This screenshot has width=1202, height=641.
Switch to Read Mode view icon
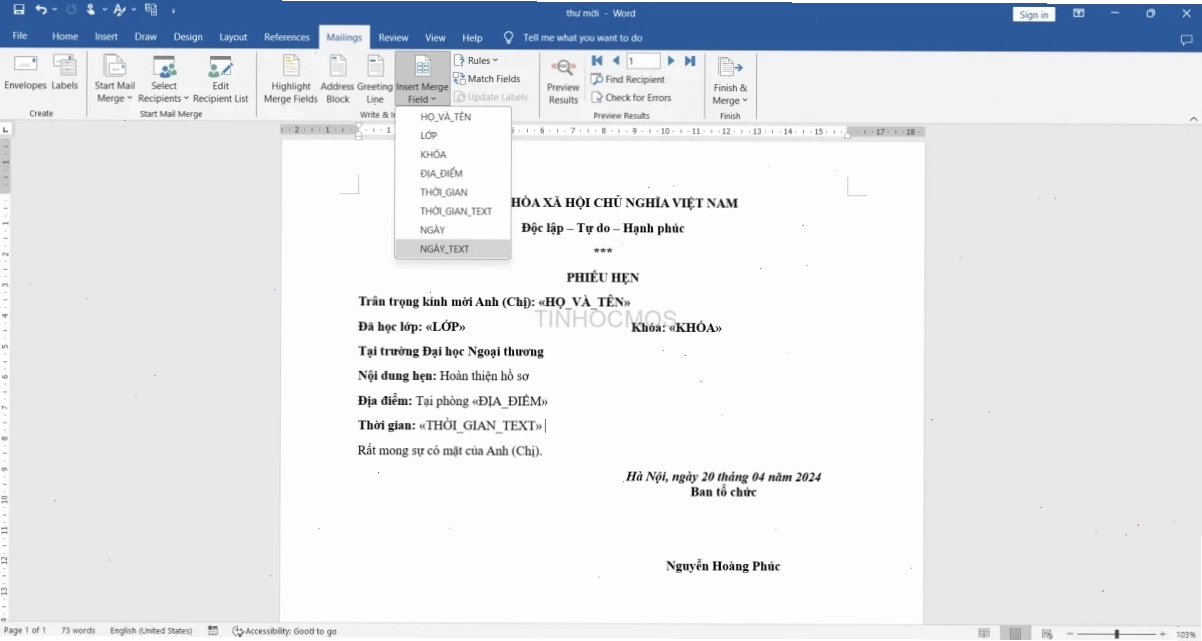coord(984,632)
